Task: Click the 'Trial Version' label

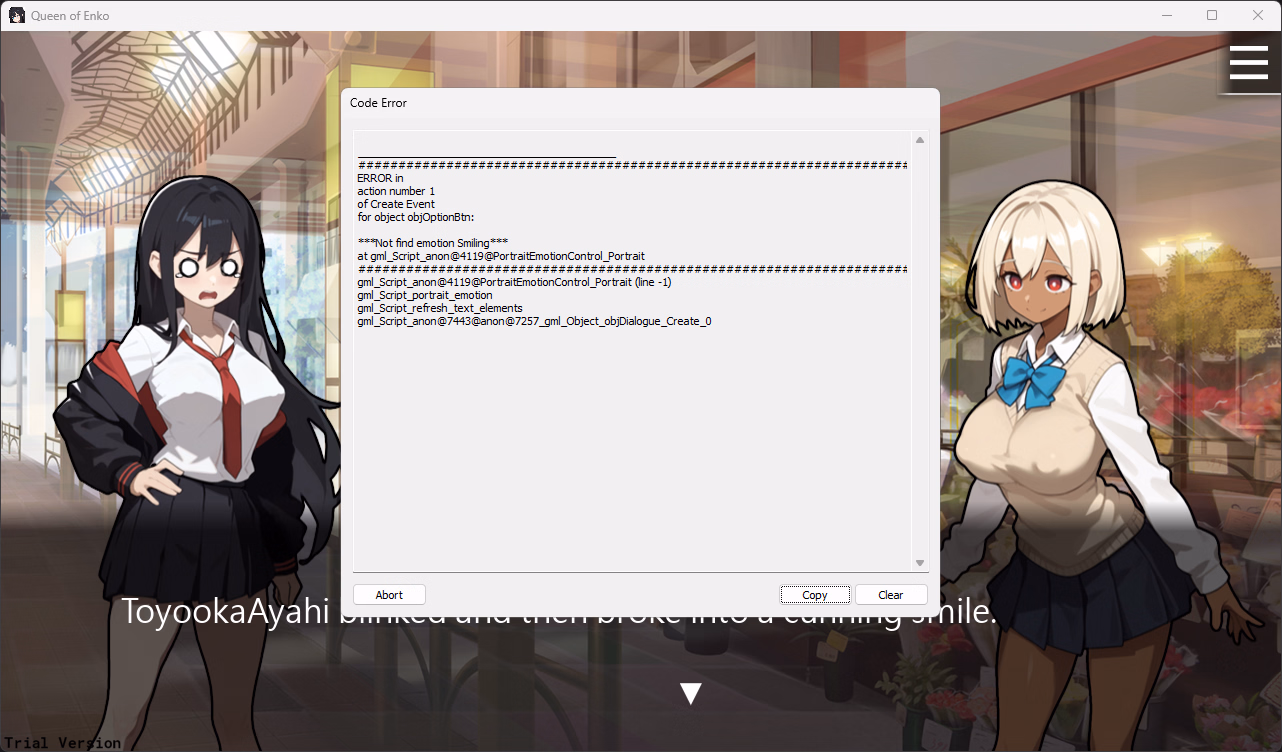Action: pos(62,743)
